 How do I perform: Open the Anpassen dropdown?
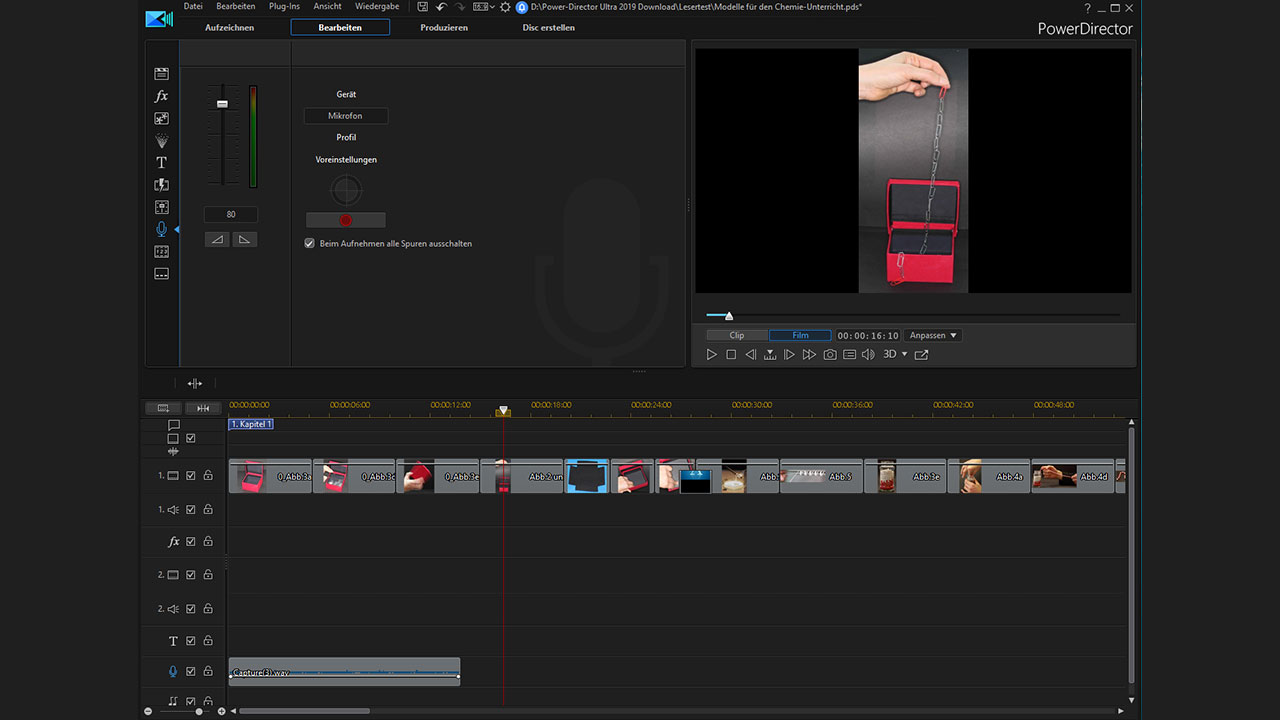(933, 336)
